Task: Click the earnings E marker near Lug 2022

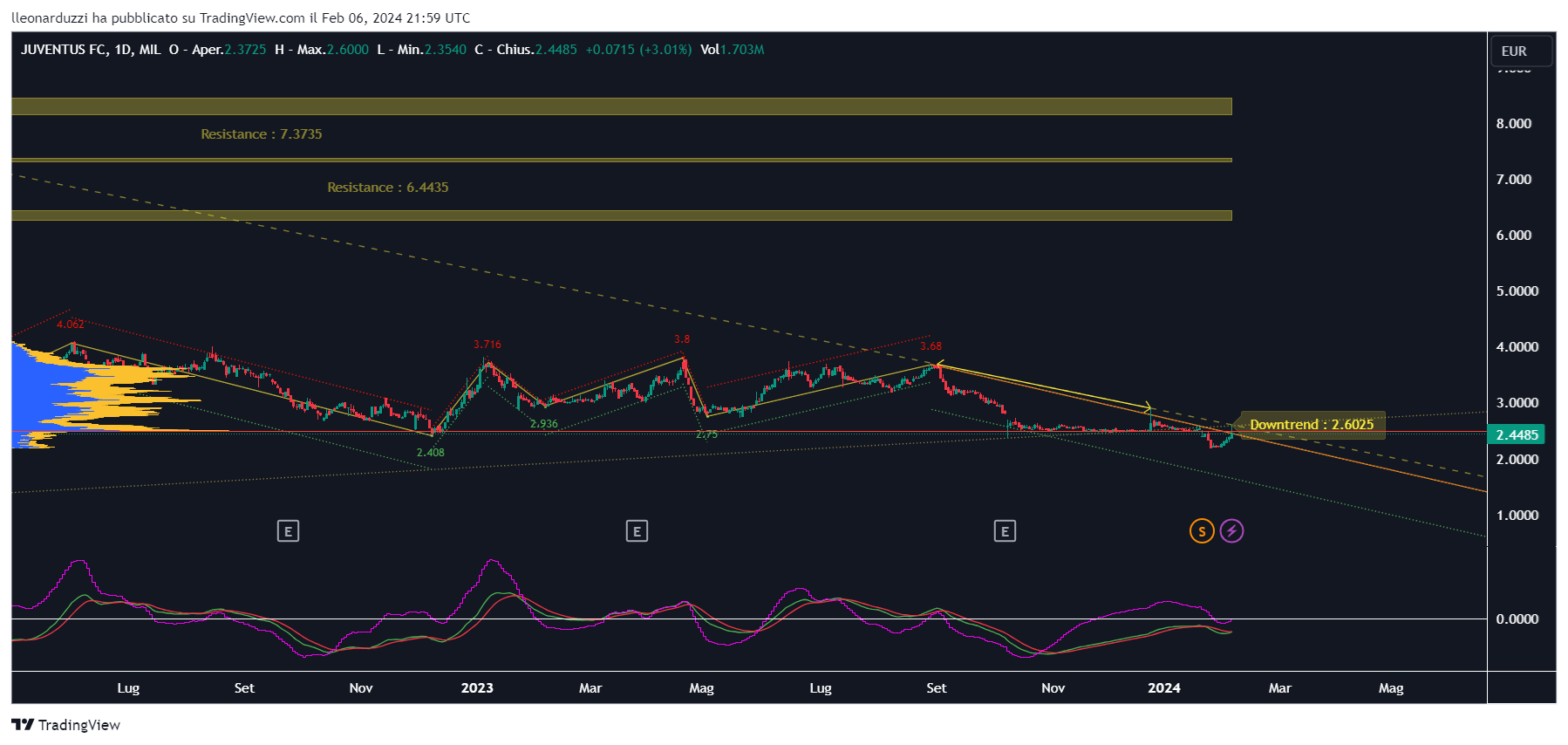Action: point(288,530)
